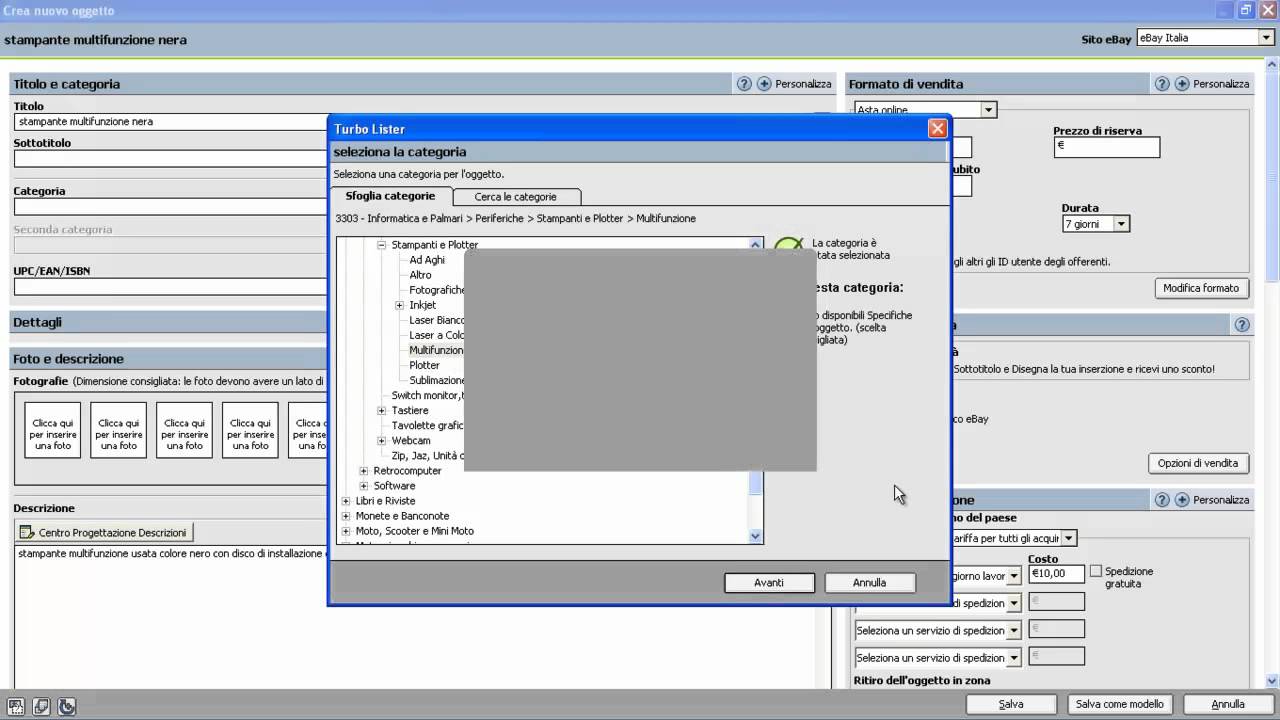This screenshot has width=1280, height=720.
Task: Click scroll-up arrow of category tree
Action: click(756, 244)
